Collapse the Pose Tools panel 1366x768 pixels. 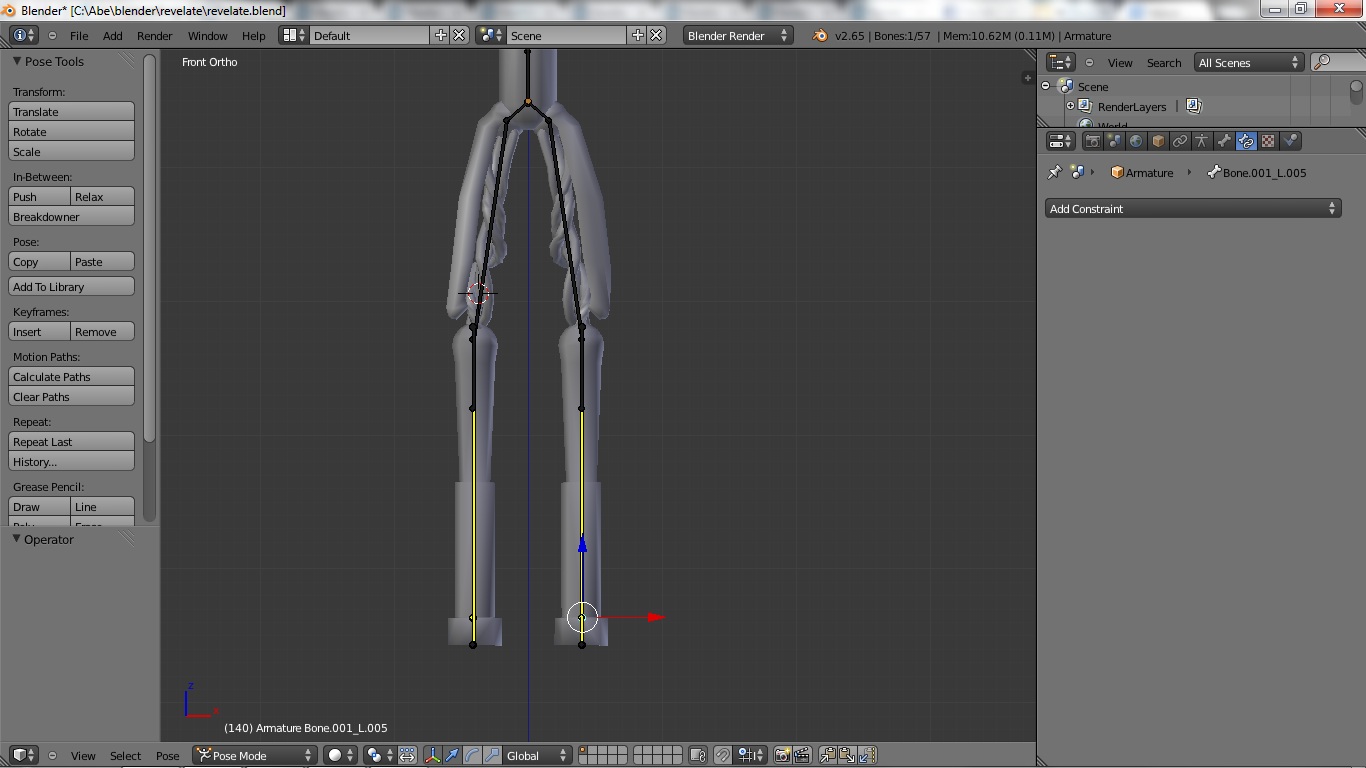pyautogui.click(x=17, y=61)
